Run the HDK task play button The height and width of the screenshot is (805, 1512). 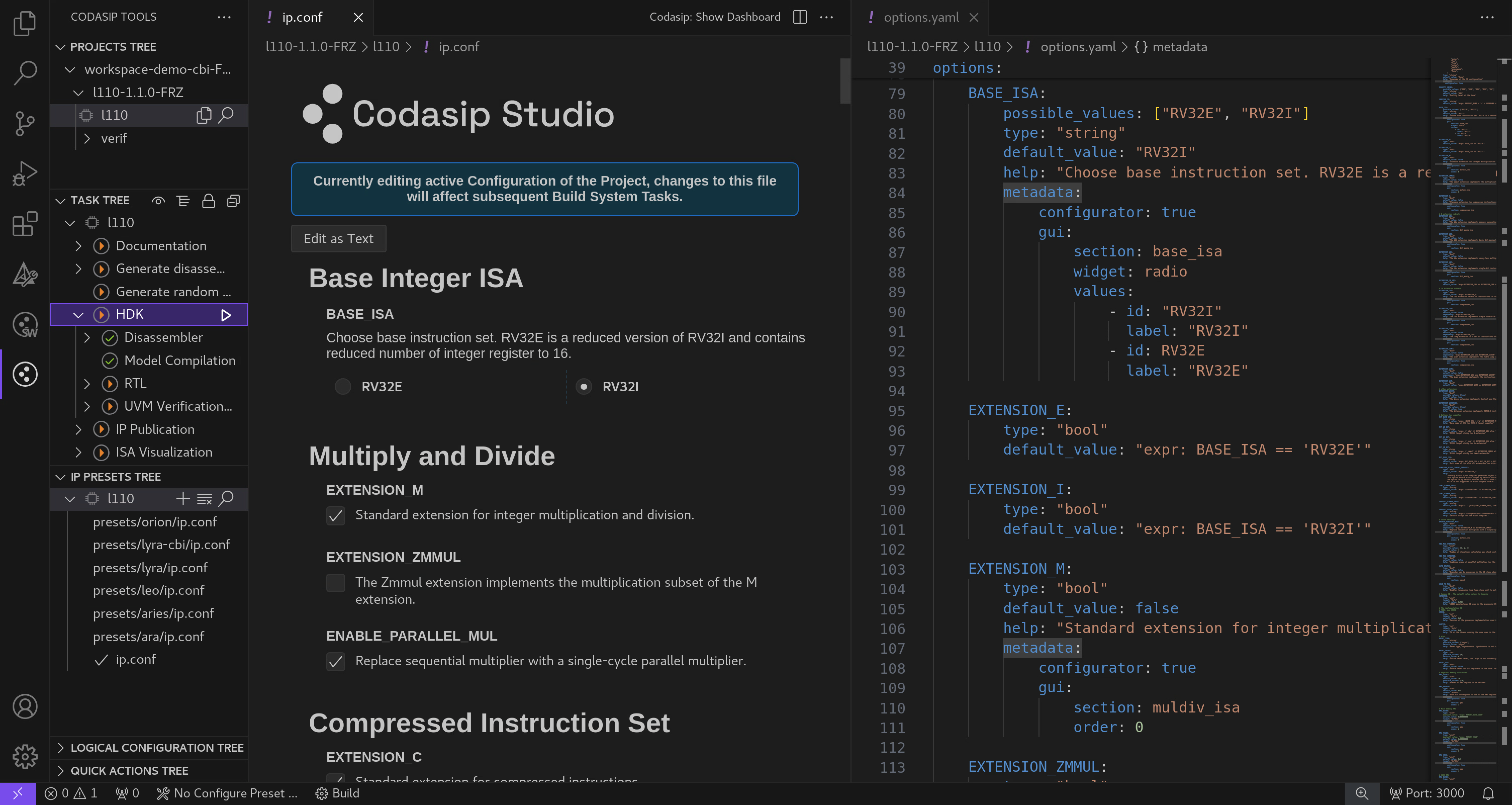pyautogui.click(x=226, y=315)
